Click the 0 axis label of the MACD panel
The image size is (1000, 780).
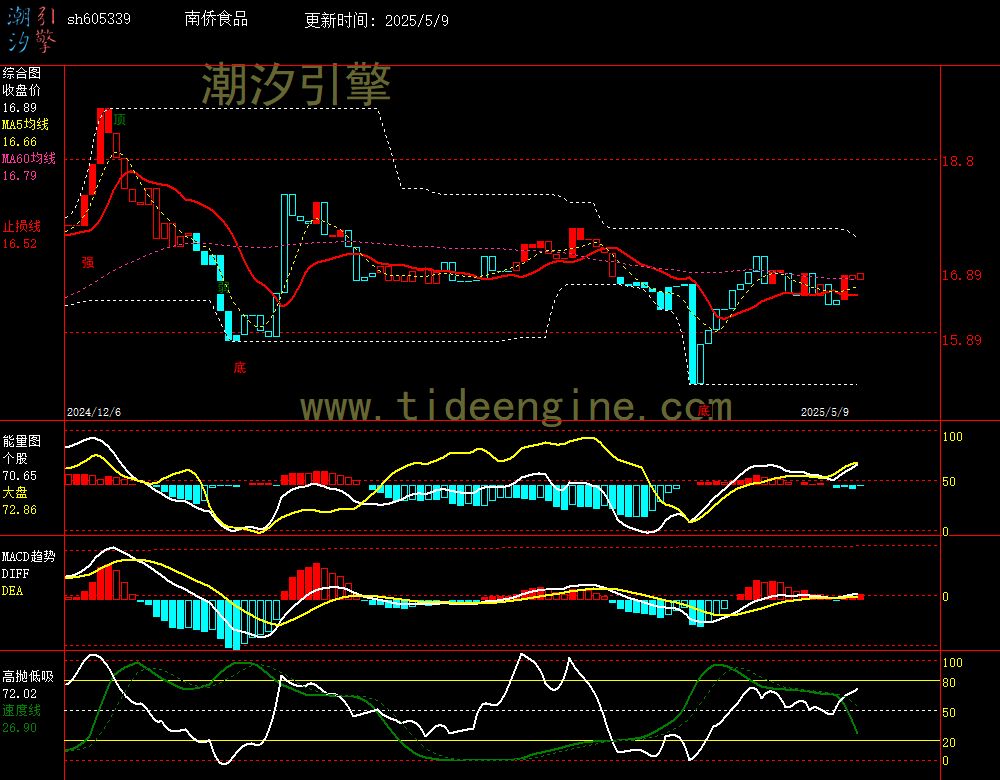945,596
